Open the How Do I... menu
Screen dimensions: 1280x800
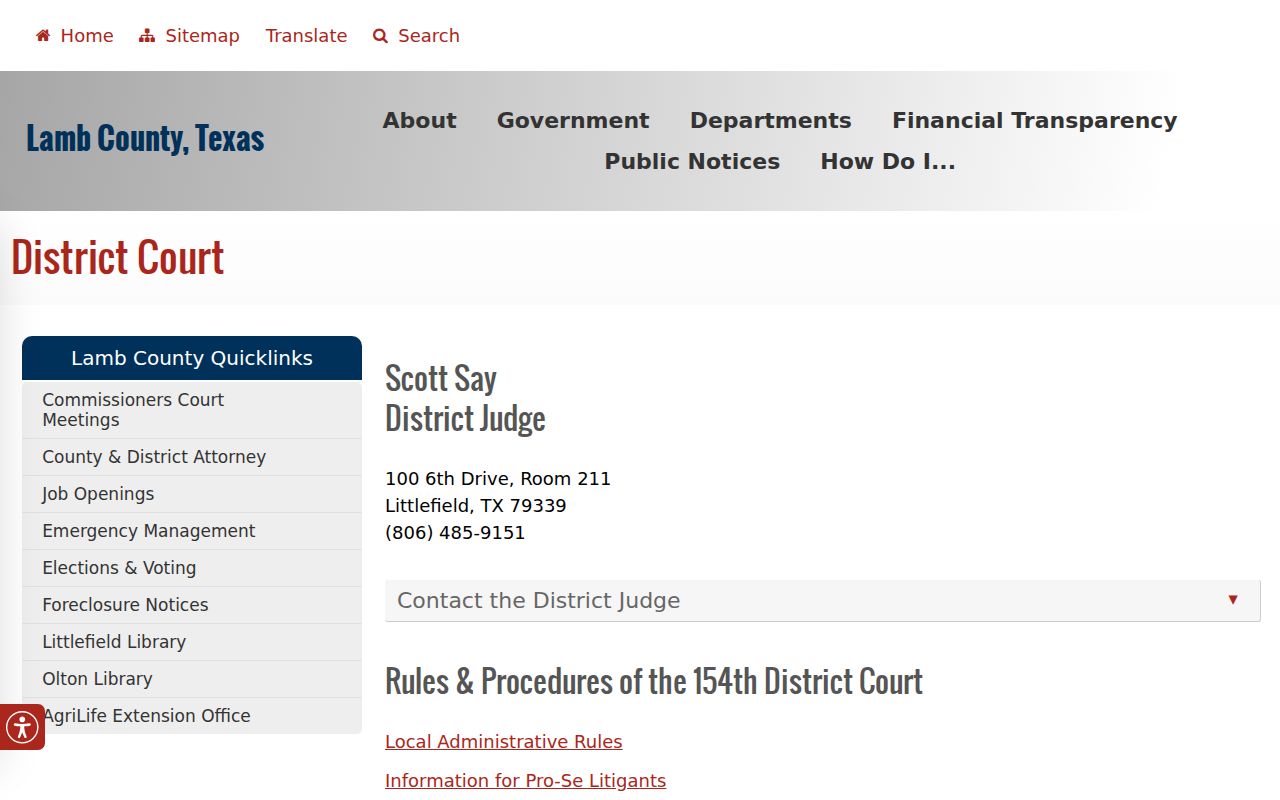tap(888, 162)
